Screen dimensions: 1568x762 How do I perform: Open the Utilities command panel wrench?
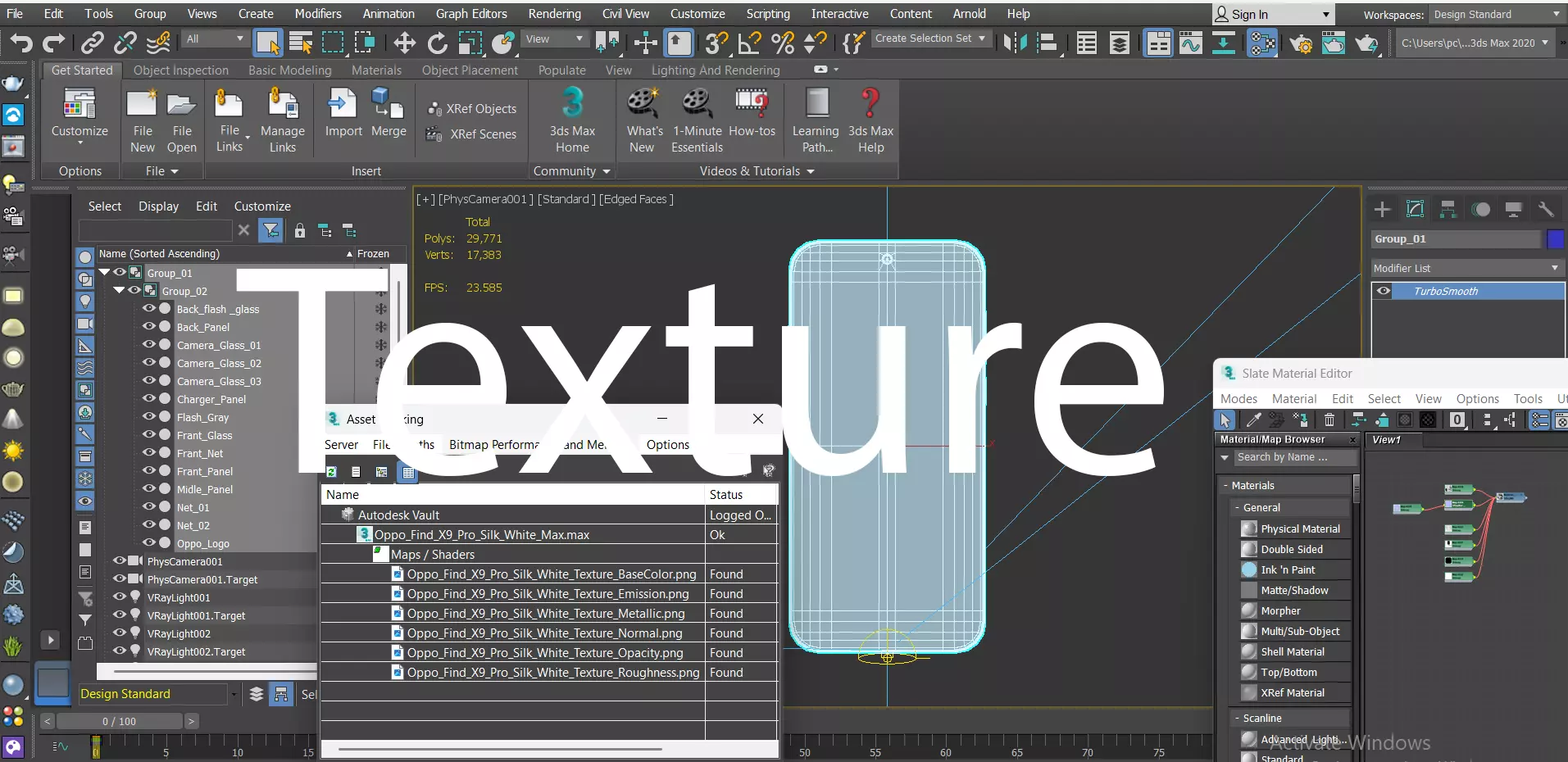click(x=1546, y=209)
